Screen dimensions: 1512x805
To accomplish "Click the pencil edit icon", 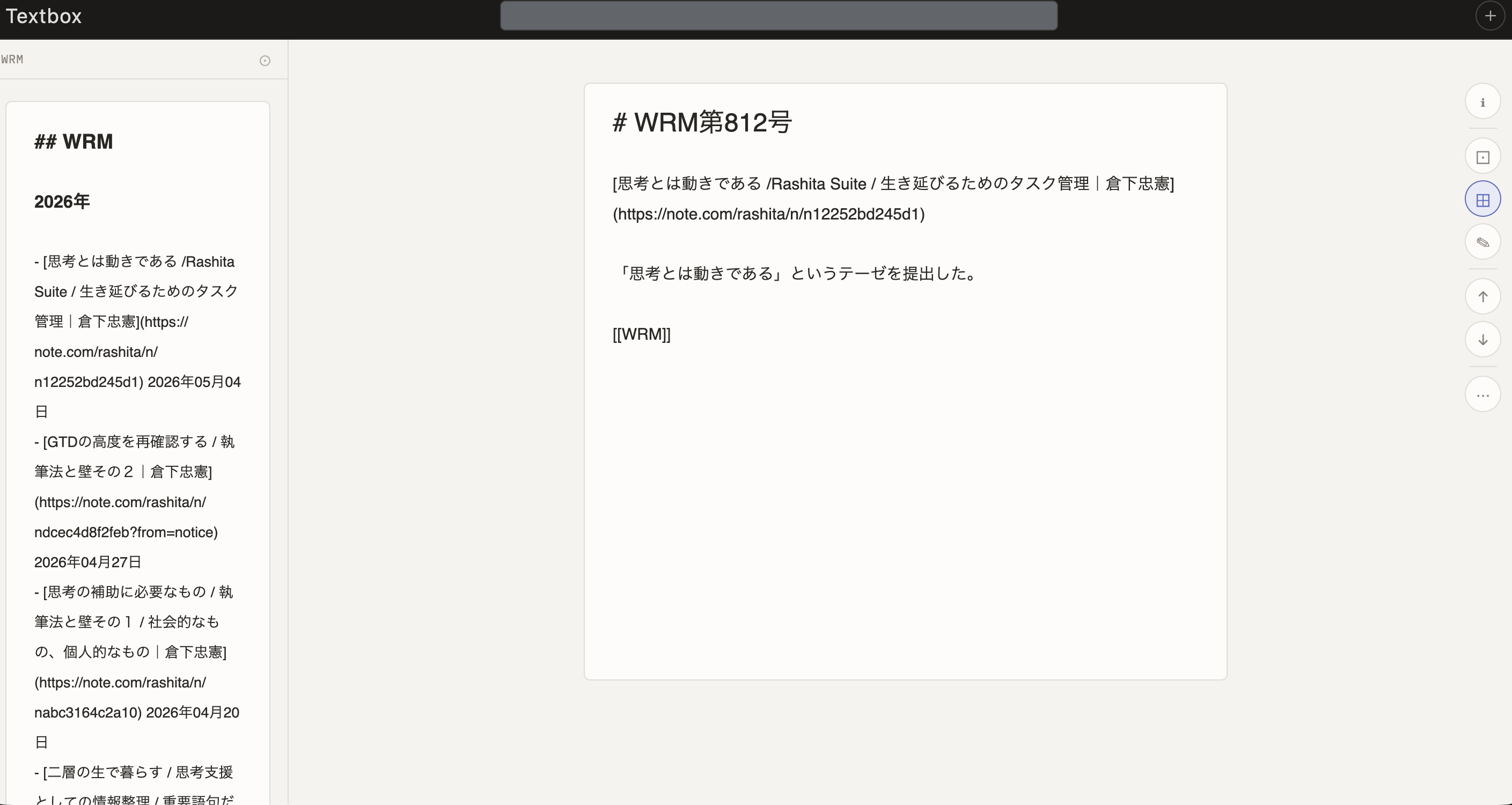I will (x=1482, y=243).
